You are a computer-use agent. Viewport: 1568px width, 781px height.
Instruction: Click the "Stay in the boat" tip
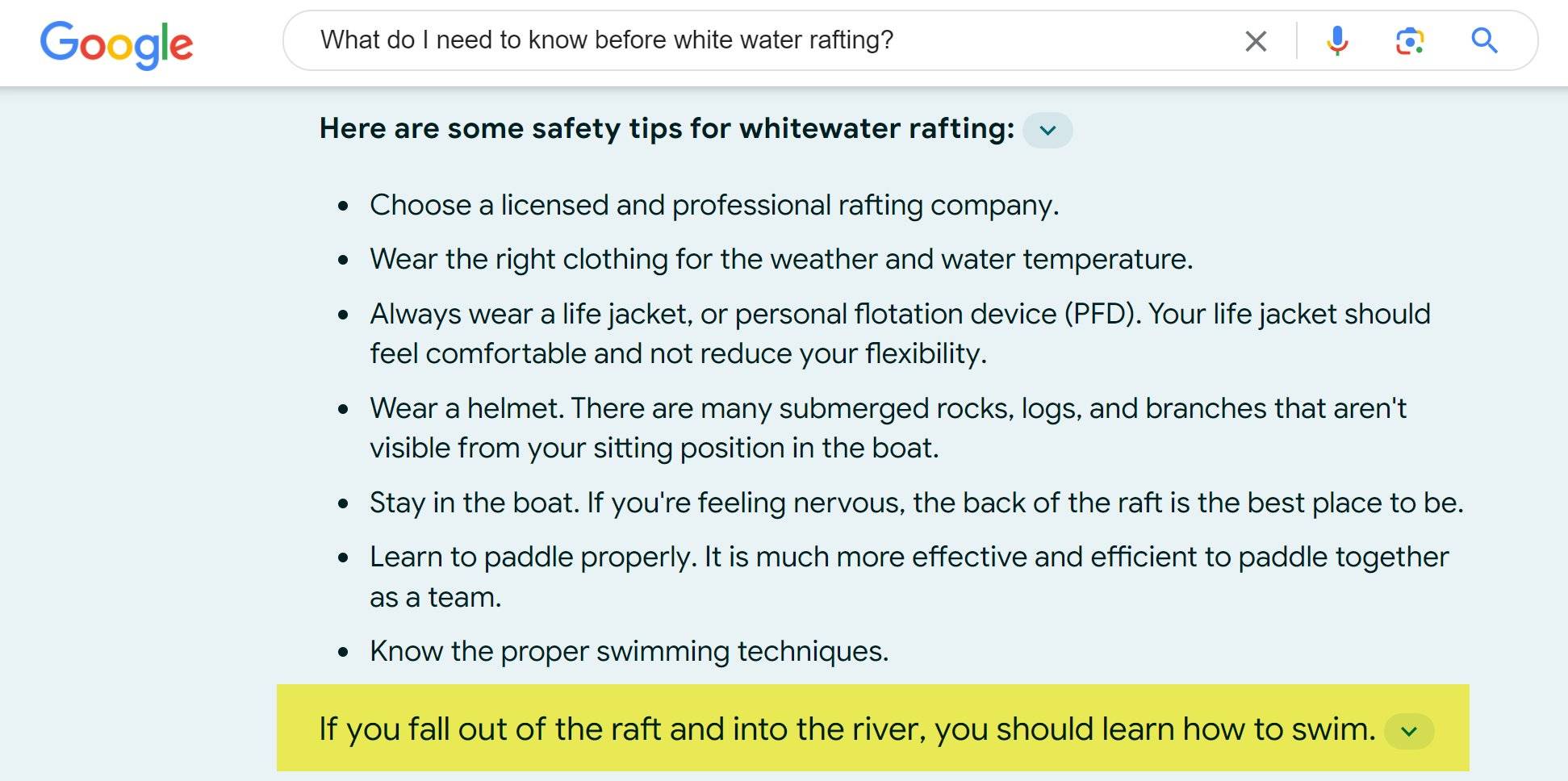916,503
